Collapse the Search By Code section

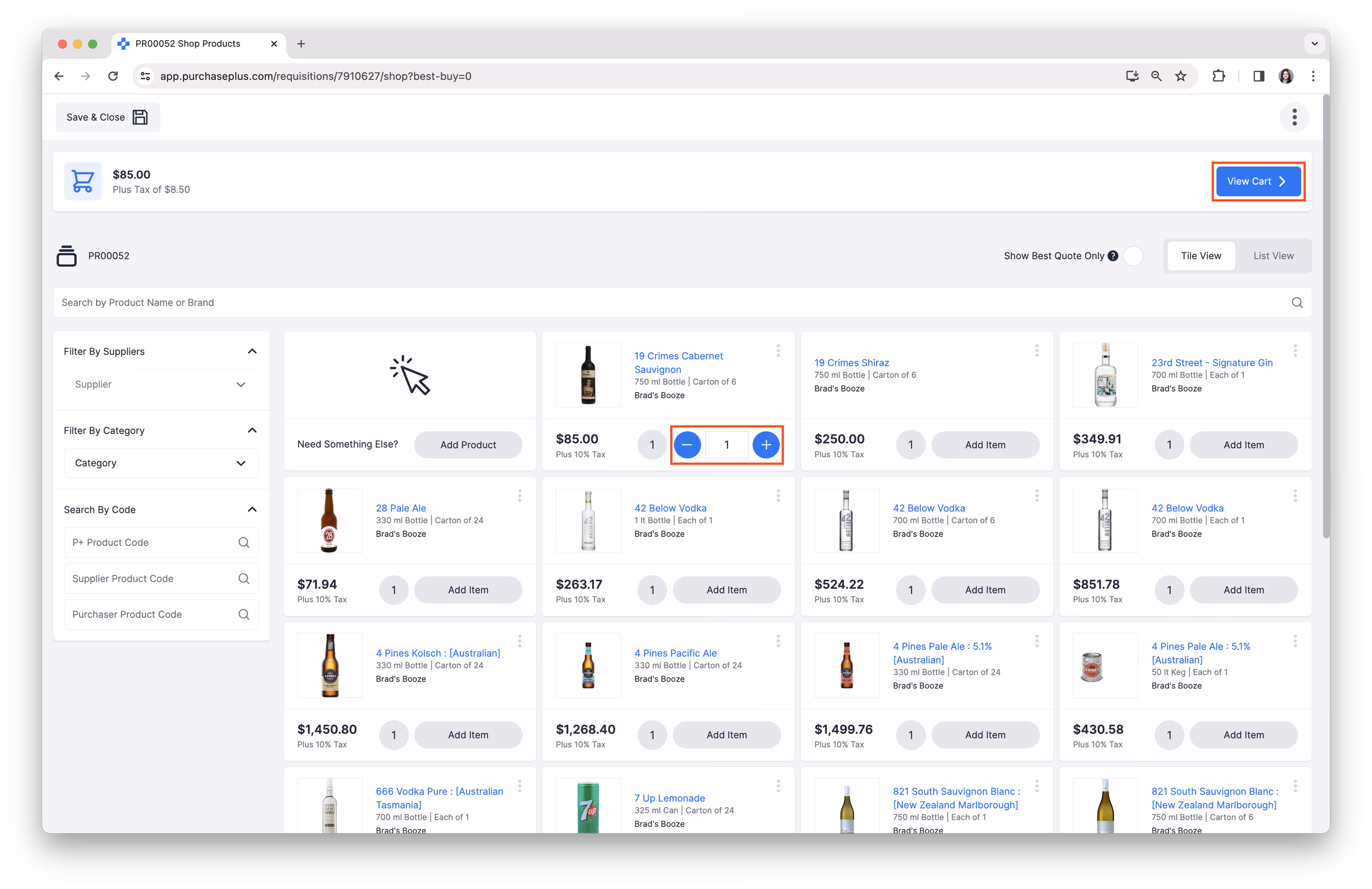pos(252,509)
